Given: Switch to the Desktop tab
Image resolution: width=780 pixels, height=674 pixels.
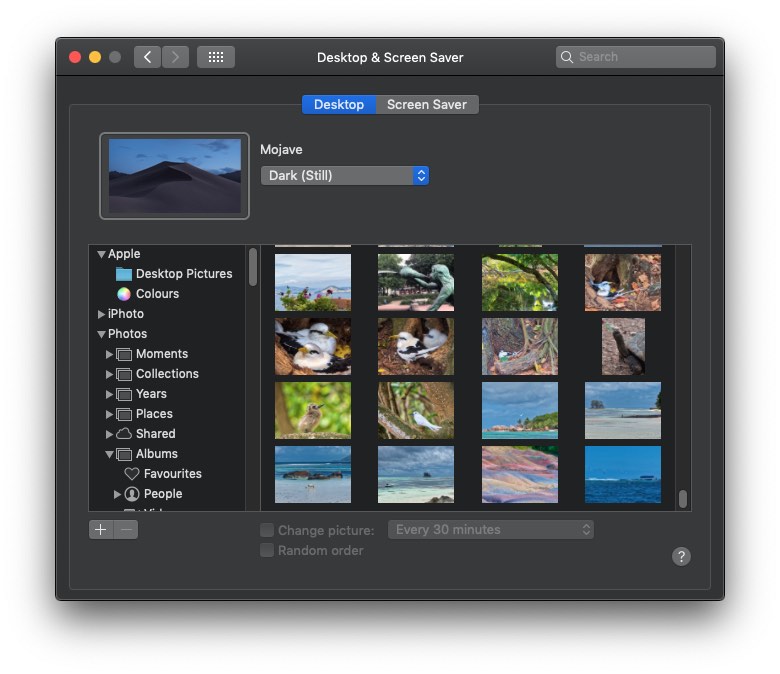Looking at the screenshot, I should (339, 104).
